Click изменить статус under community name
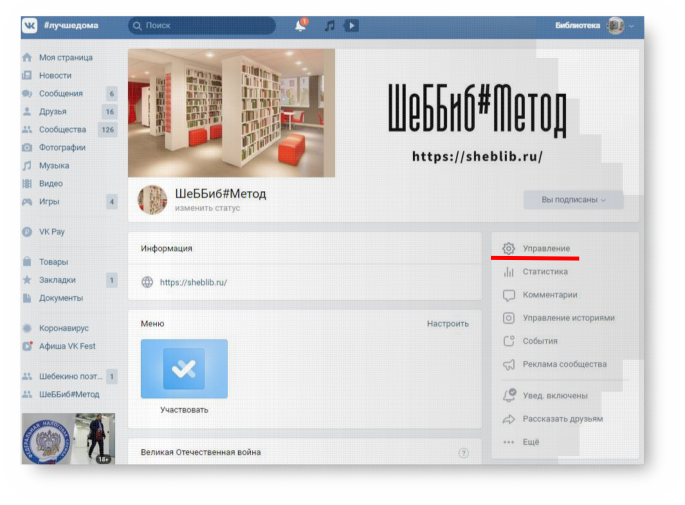Image resolution: width=685 pixels, height=505 pixels. coord(208,208)
